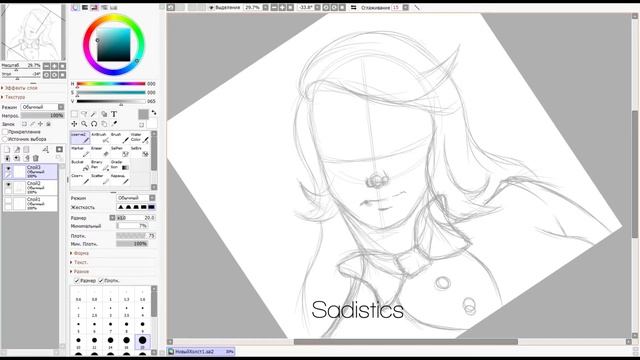Screen dimensions: 640x360
Task: Toggle the Выделение option in top toolbar
Action: click(224, 7)
